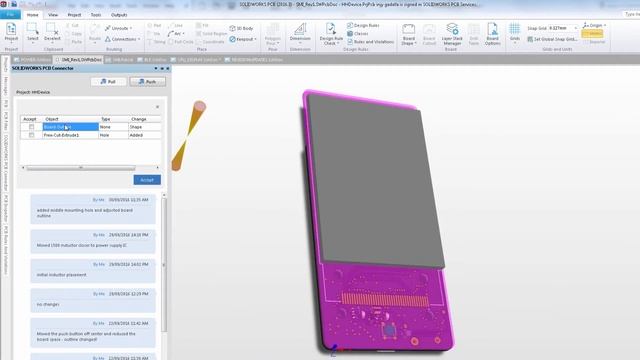
Task: Run Design Rule Check
Action: coord(331,33)
